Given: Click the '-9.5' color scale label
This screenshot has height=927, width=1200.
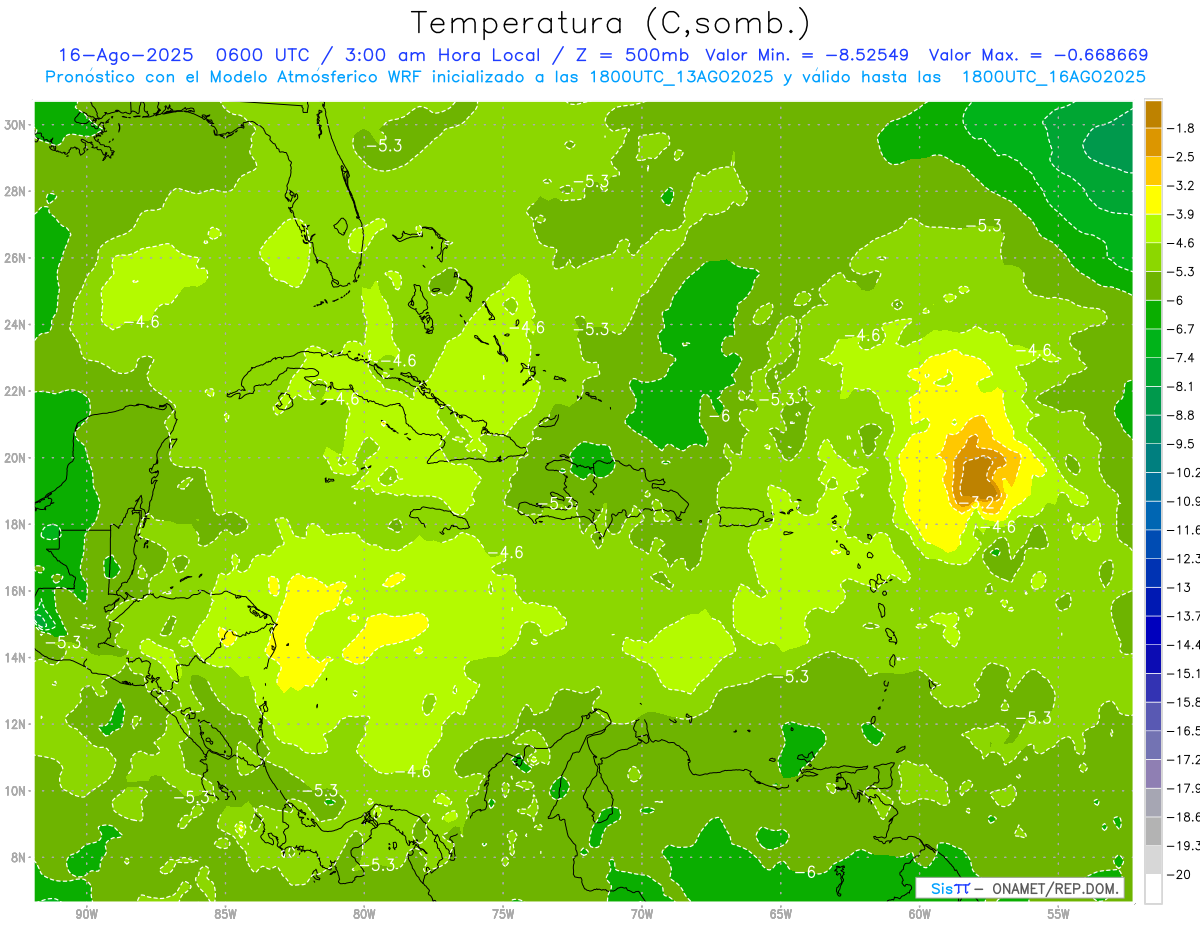Looking at the screenshot, I should point(1182,443).
